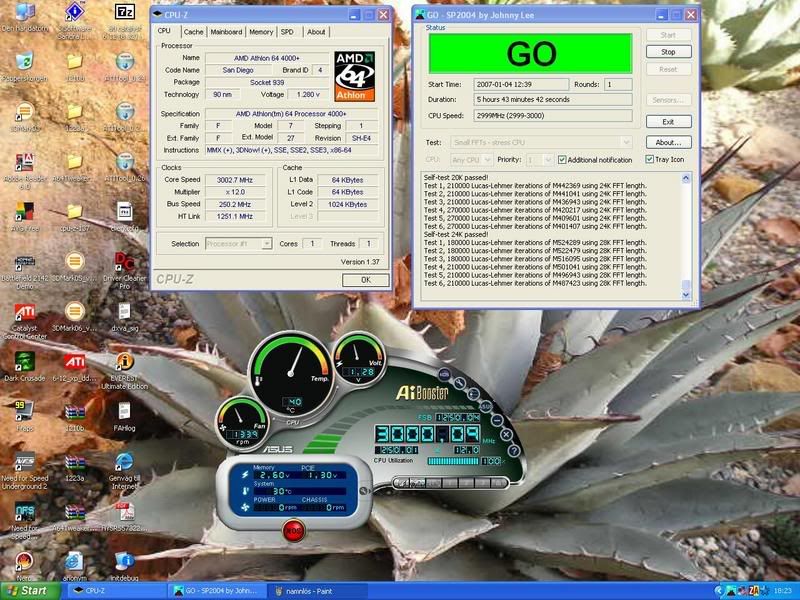This screenshot has width=800, height=600.
Task: Toggle the Tray Icon checkbox
Action: click(649, 159)
